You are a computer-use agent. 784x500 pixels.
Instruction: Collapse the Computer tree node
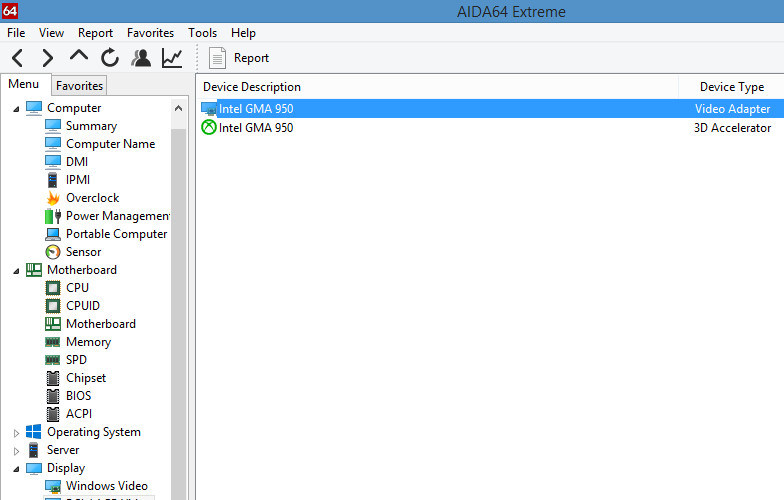(x=16, y=108)
